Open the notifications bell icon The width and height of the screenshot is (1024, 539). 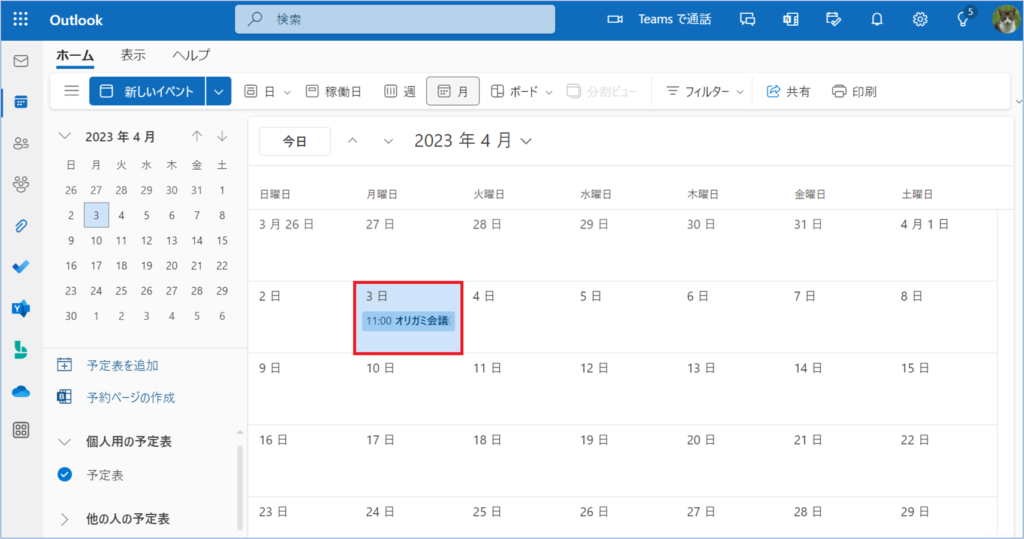click(877, 19)
